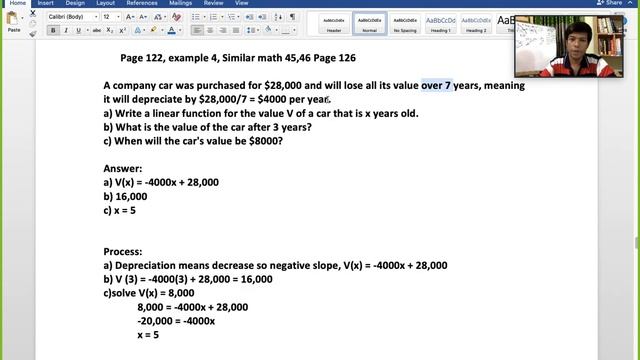The image size is (640, 360).
Task: Increase font size with larger A
Action: point(129,17)
